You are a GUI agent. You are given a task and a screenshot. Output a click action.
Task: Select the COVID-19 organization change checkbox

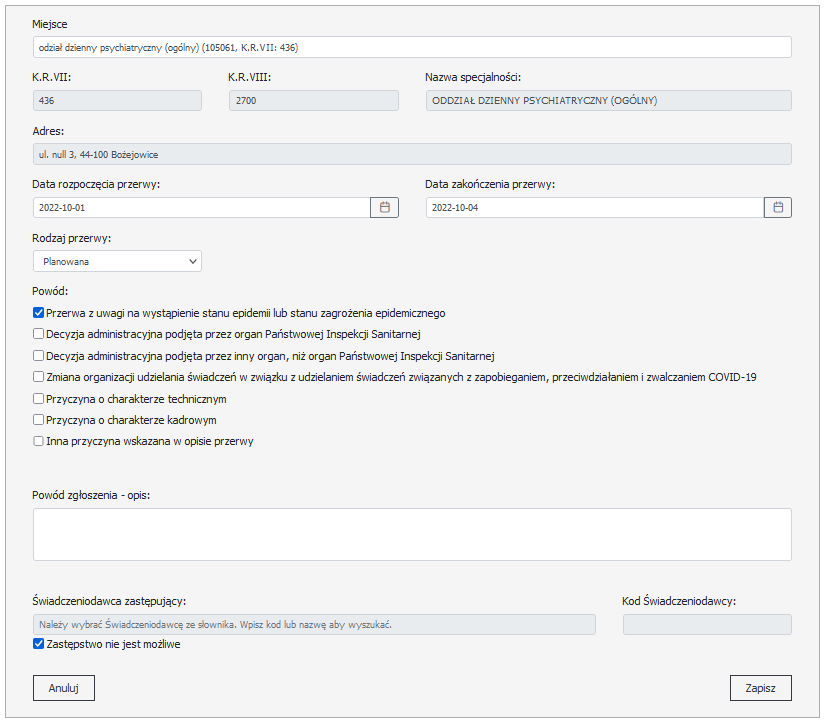[39, 377]
